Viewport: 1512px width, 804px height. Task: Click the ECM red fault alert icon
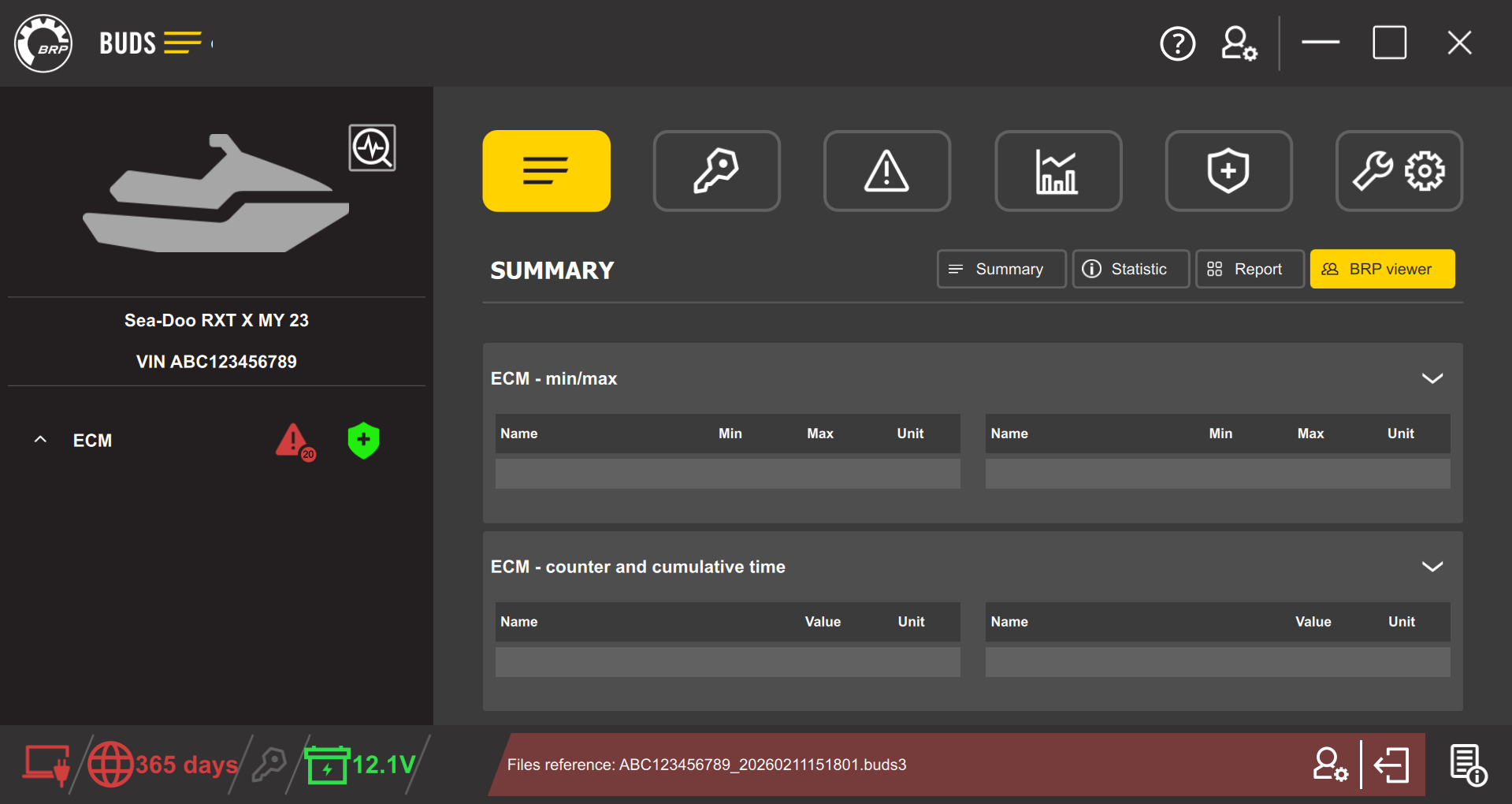(294, 441)
